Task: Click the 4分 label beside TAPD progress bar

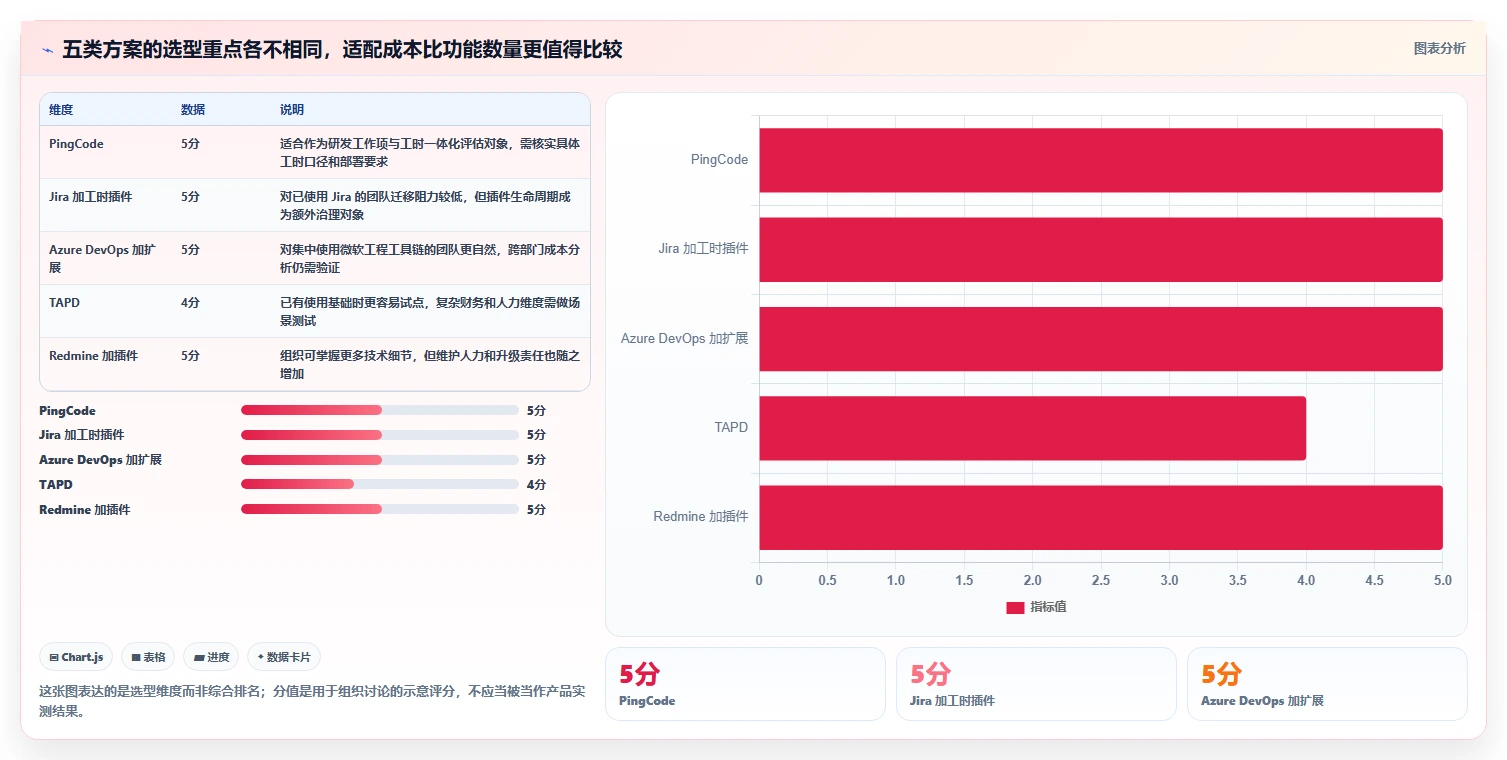Action: point(536,485)
